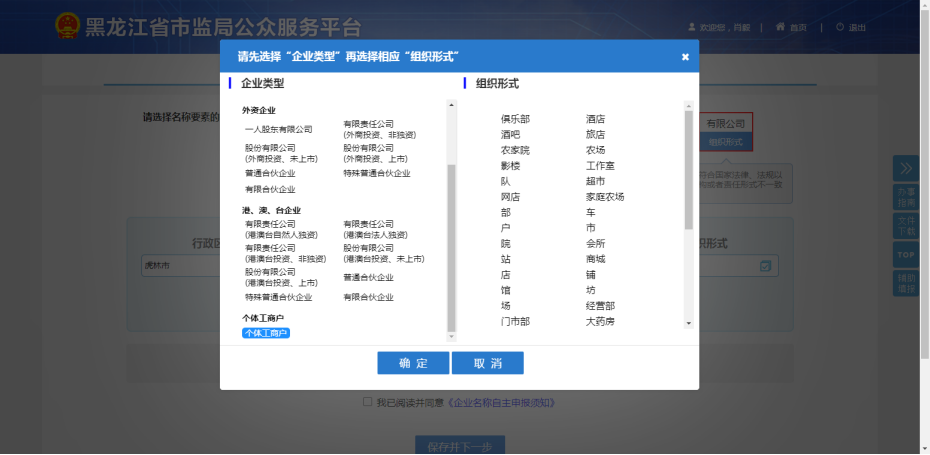The height and width of the screenshot is (455, 930).
Task: Select 股份有限公司(外商投资、上市)
Action: 375,153
